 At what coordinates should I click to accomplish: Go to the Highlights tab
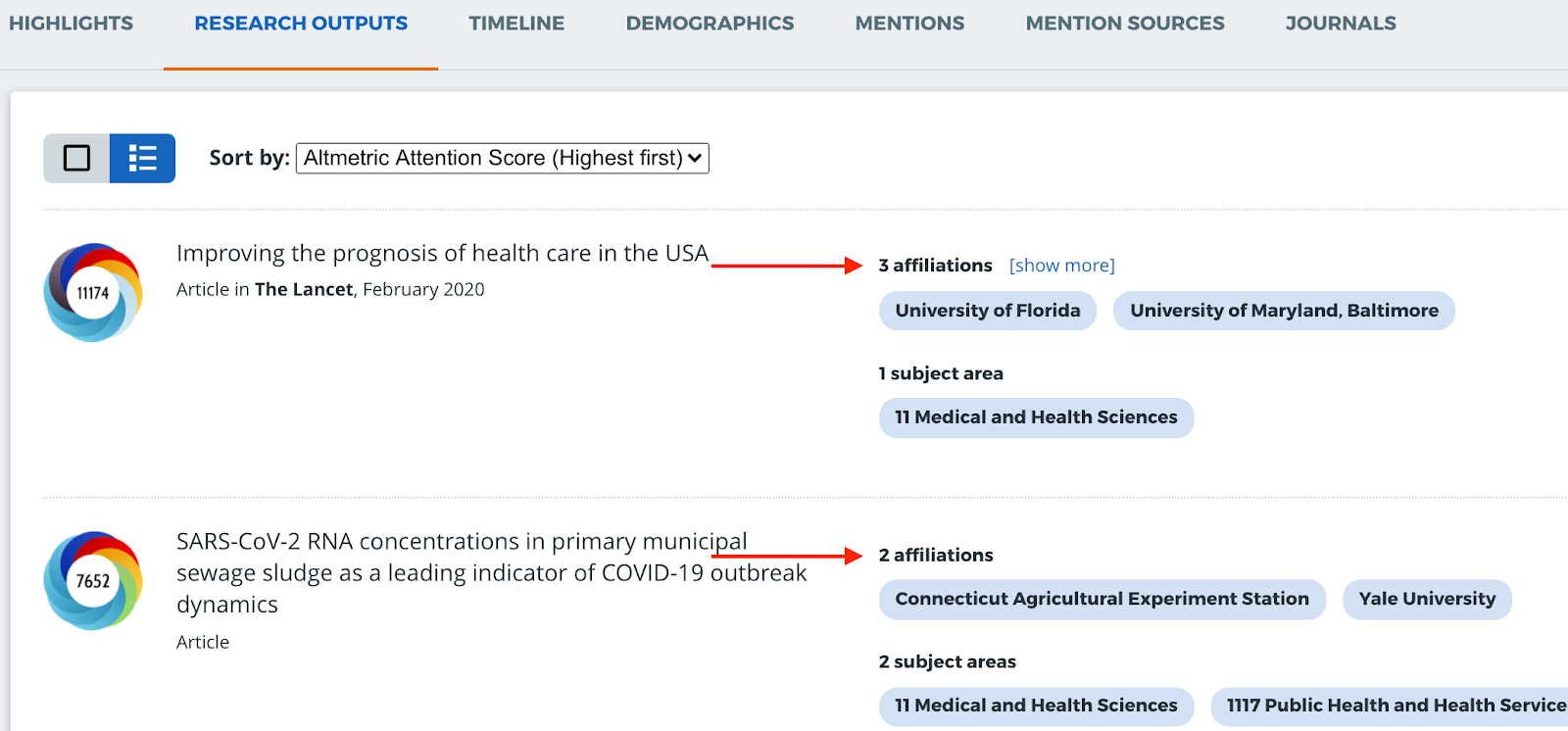[x=71, y=24]
